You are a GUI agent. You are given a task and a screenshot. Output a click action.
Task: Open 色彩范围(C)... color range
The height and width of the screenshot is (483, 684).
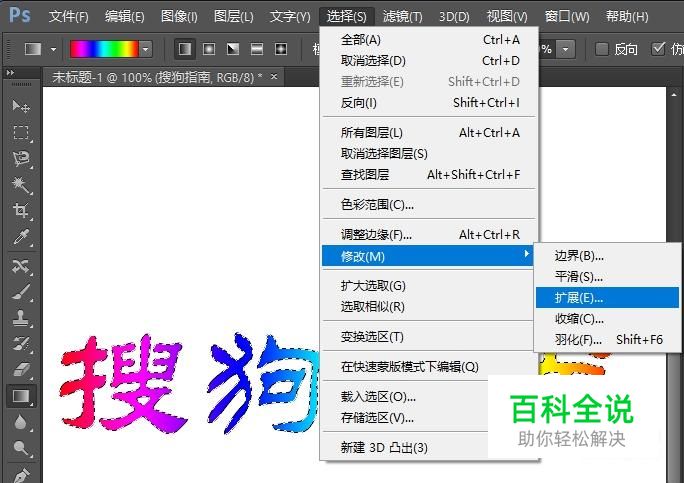[x=429, y=204]
